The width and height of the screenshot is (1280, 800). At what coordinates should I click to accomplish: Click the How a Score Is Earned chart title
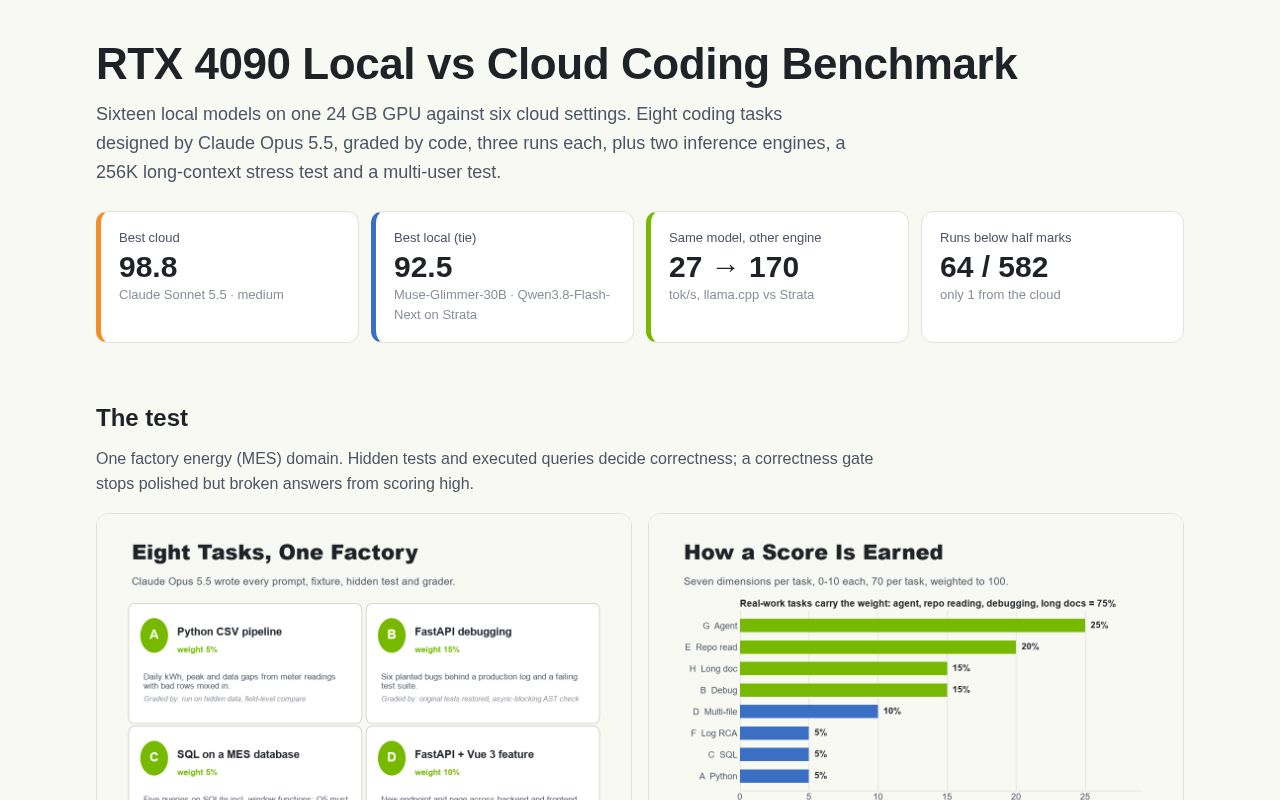813,553
